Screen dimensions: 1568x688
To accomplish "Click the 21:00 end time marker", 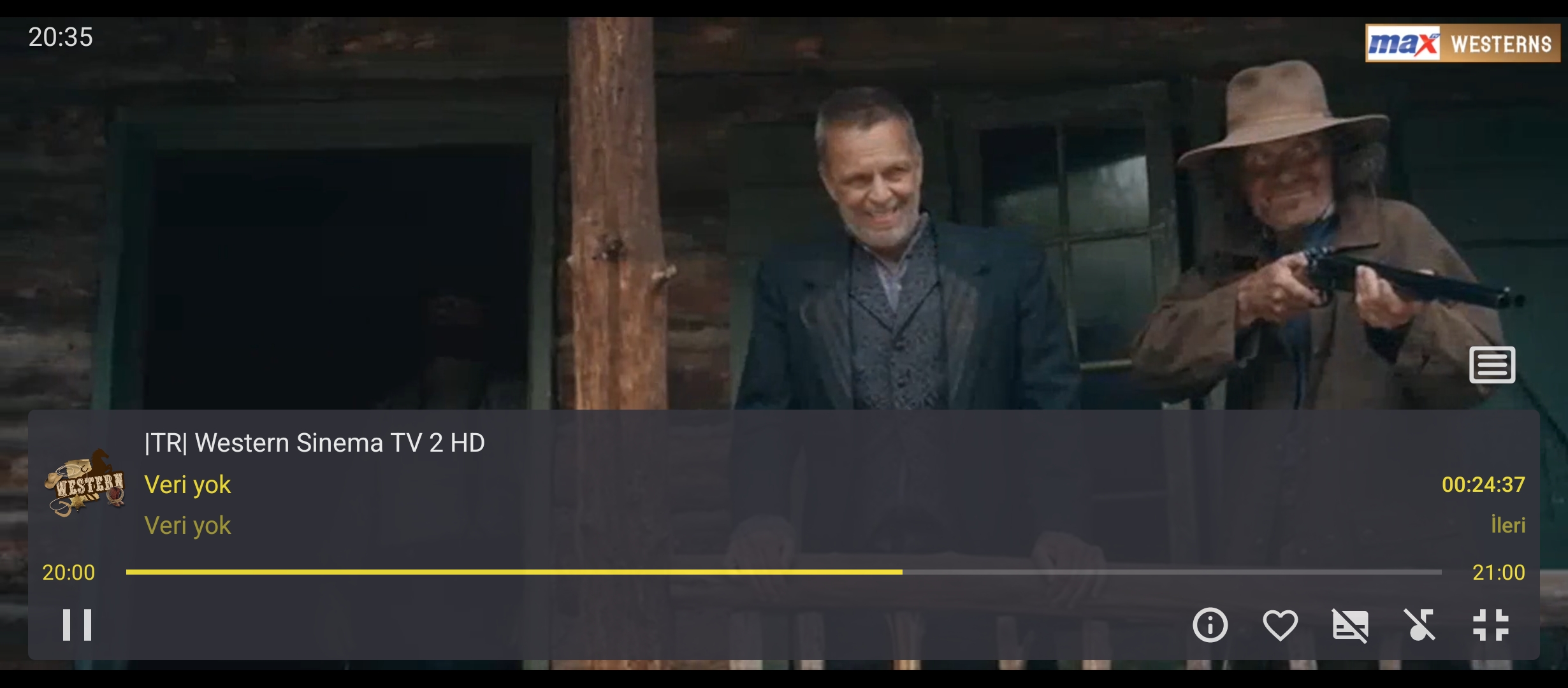I will pyautogui.click(x=1499, y=573).
